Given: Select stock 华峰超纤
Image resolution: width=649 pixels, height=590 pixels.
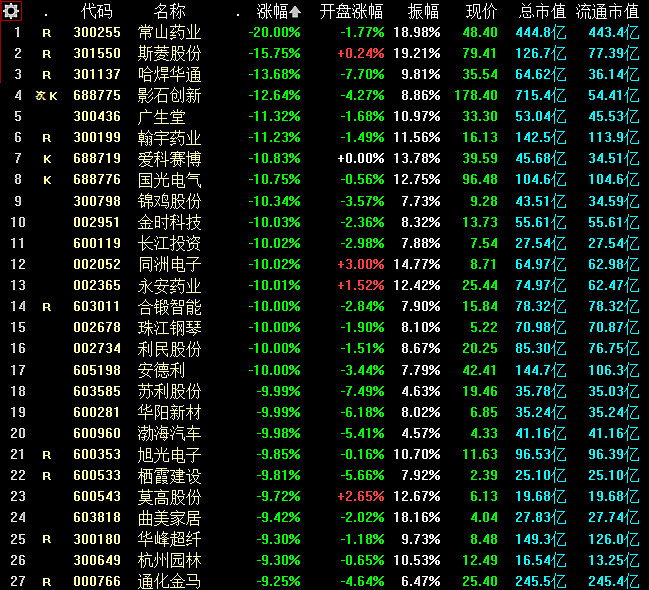Looking at the screenshot, I should [x=169, y=539].
